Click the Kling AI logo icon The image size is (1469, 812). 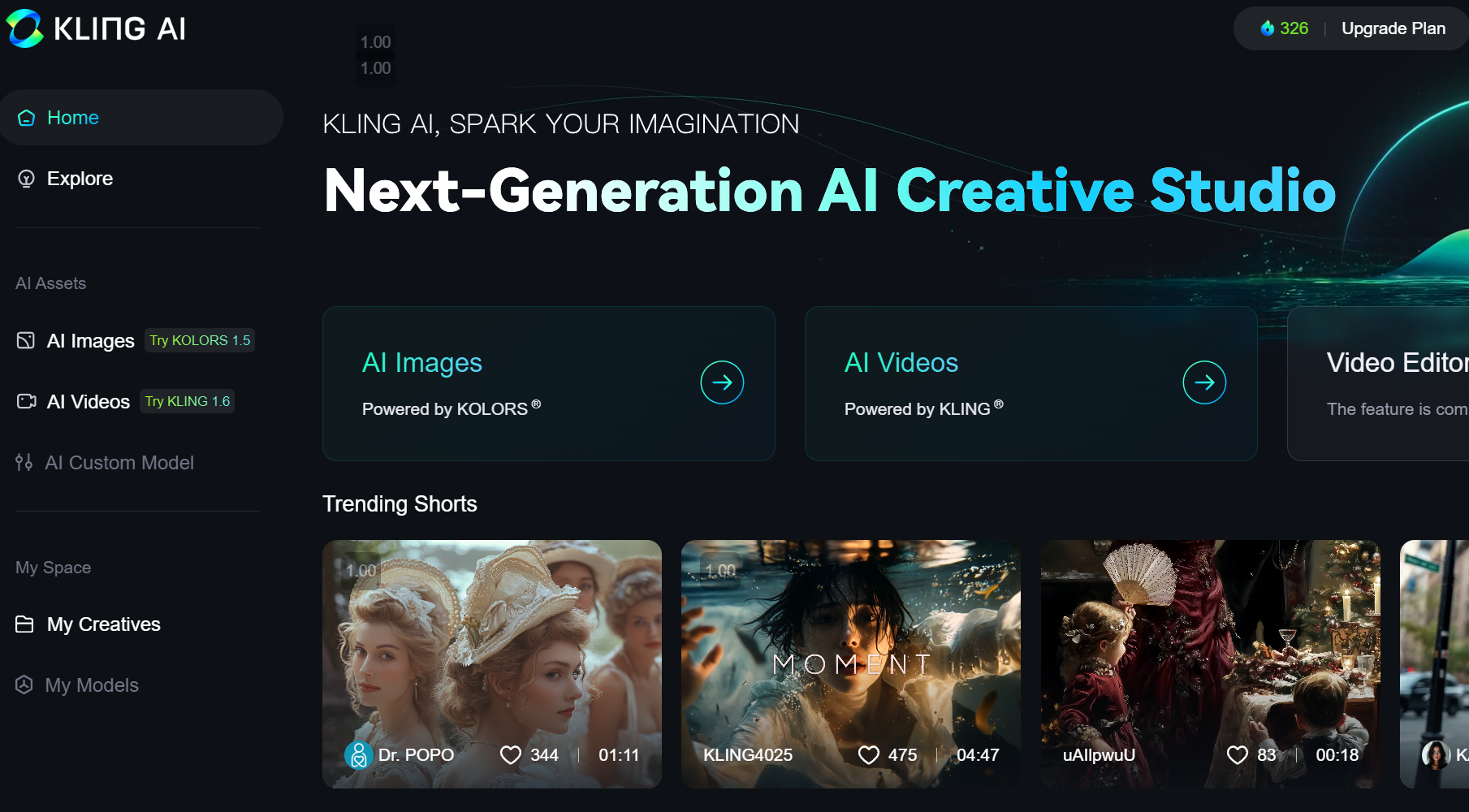(x=24, y=28)
